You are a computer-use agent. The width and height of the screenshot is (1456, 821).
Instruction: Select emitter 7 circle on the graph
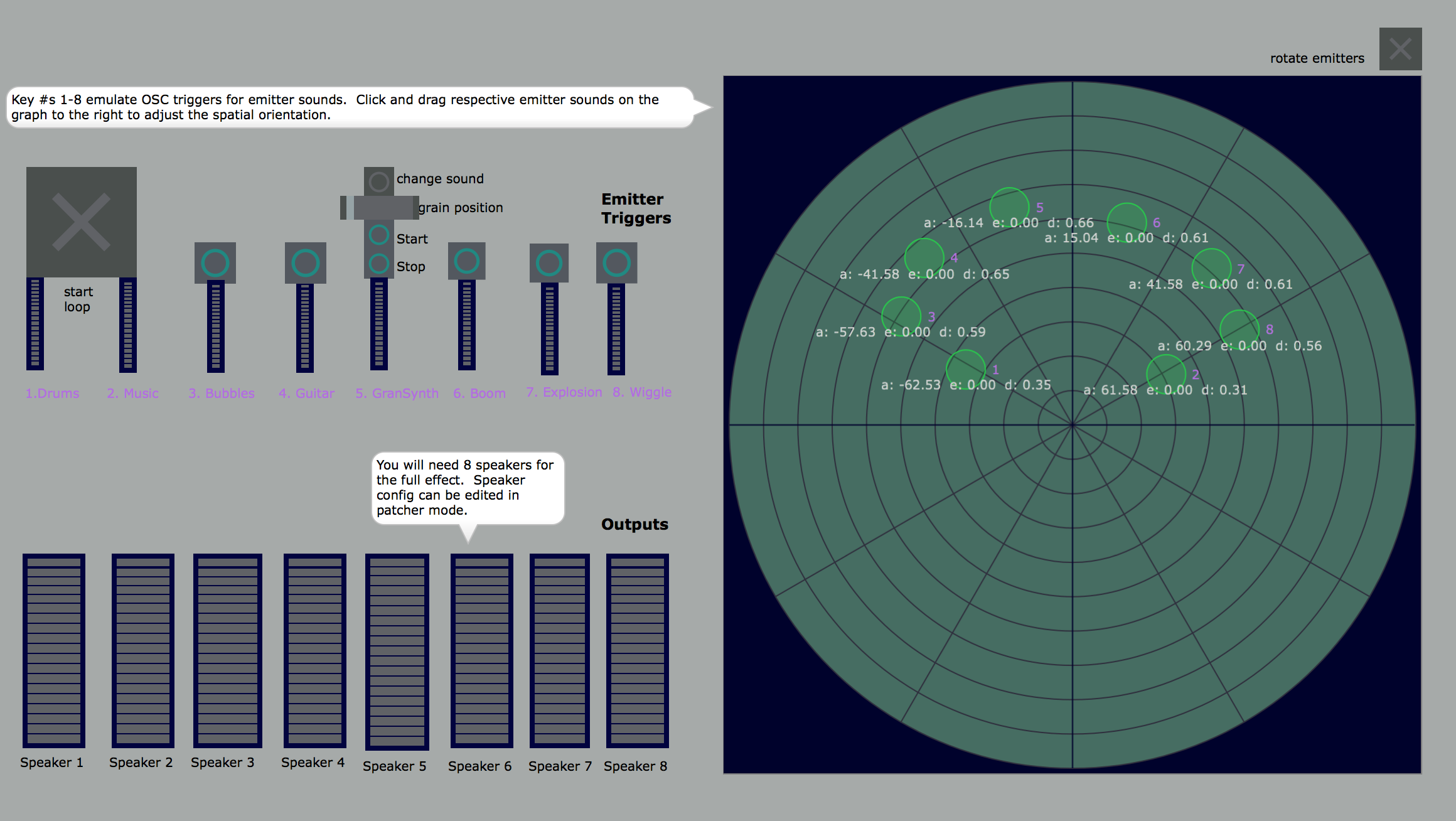click(x=1211, y=268)
